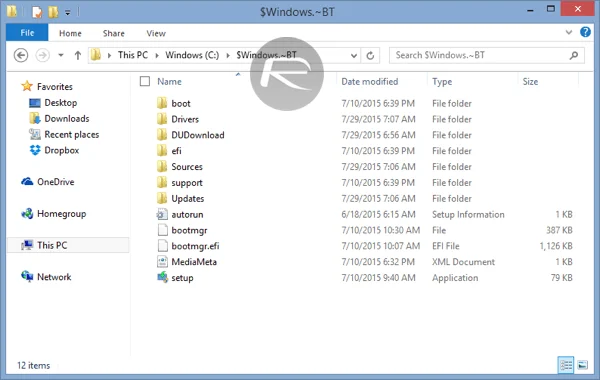Image resolution: width=600 pixels, height=380 pixels.
Task: Open Recent places in navigation pane
Action: (72, 135)
